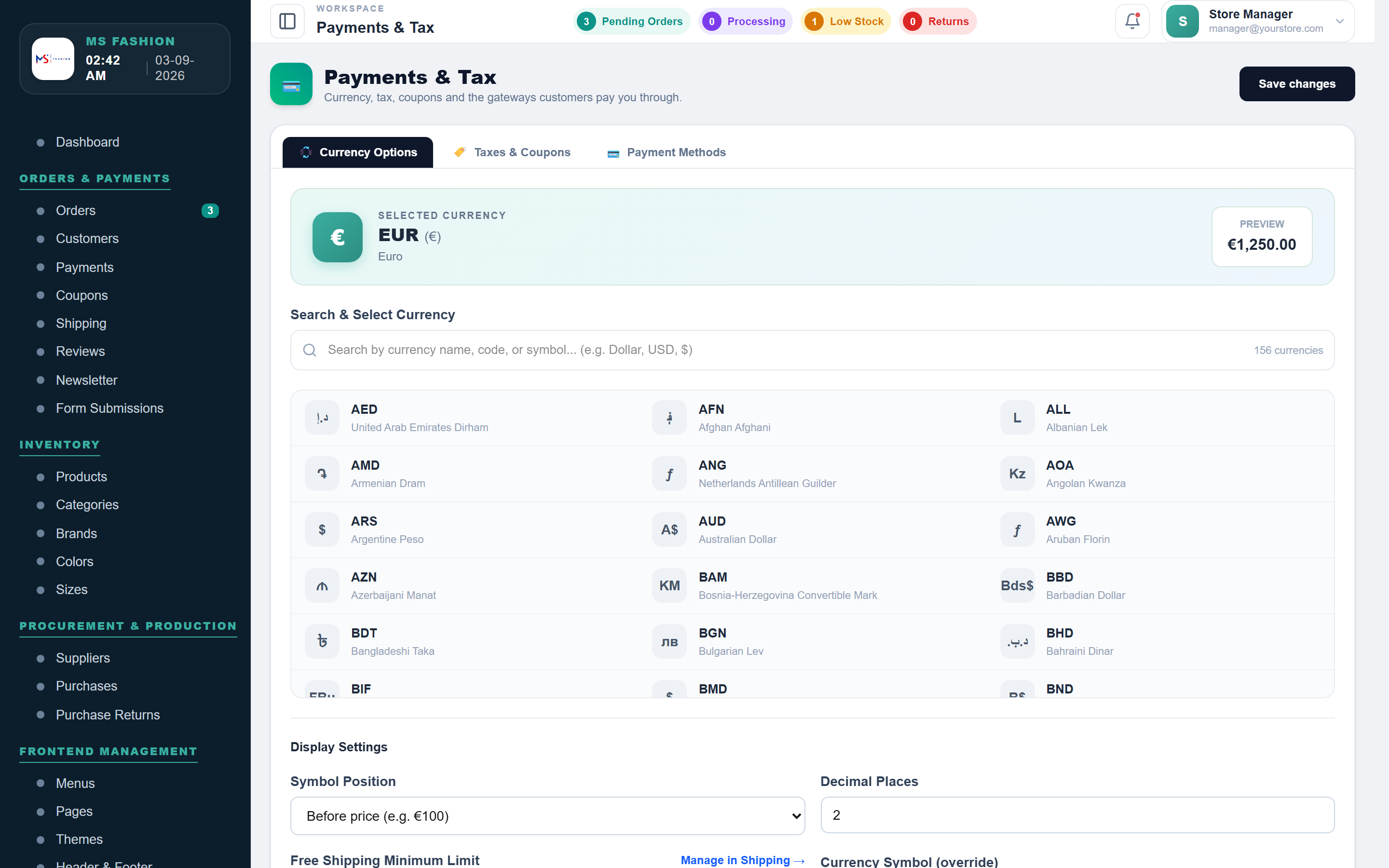
Task: Select the AFN currency symbol icon
Action: 669,418
